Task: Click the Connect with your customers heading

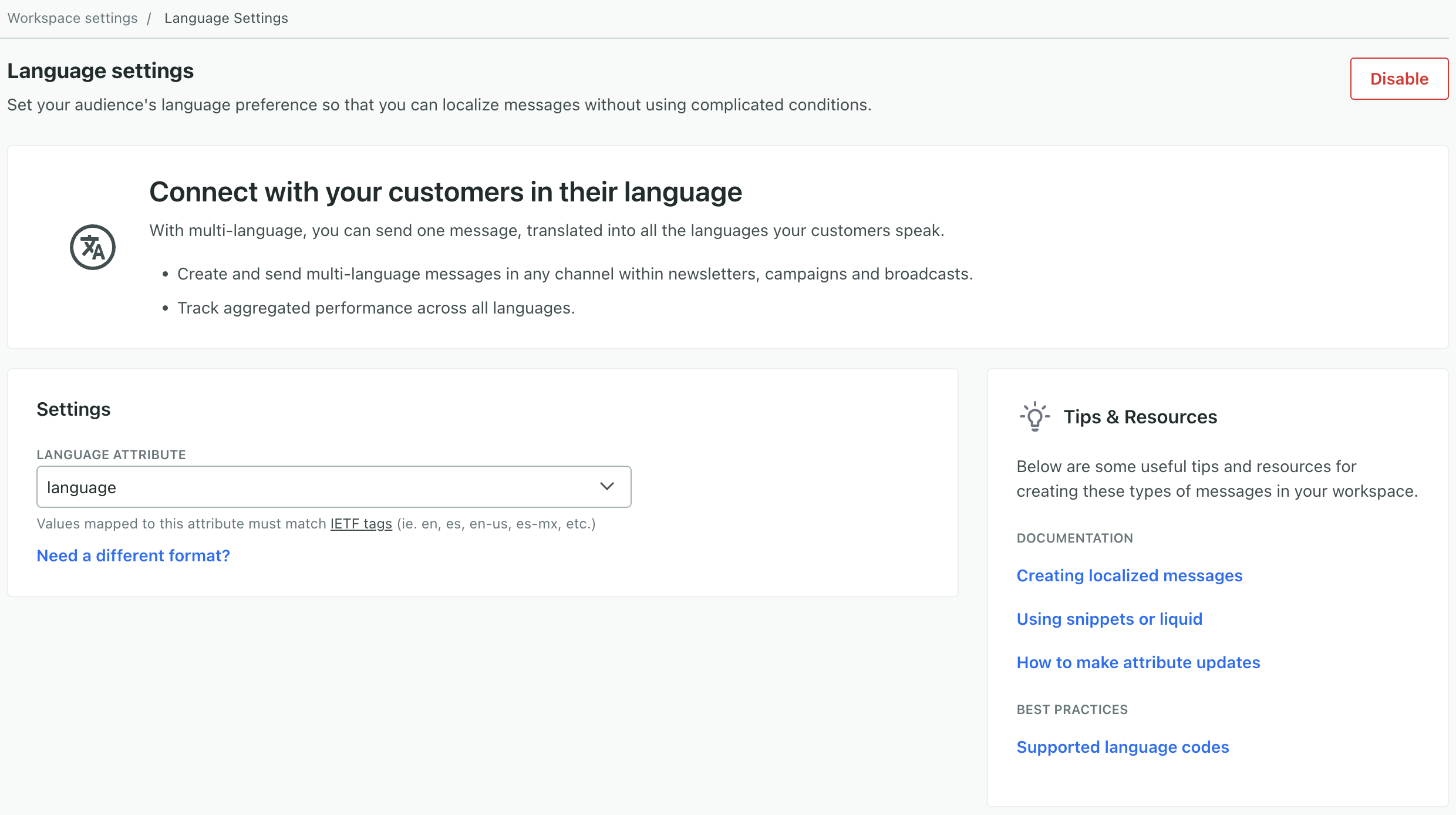Action: click(445, 192)
